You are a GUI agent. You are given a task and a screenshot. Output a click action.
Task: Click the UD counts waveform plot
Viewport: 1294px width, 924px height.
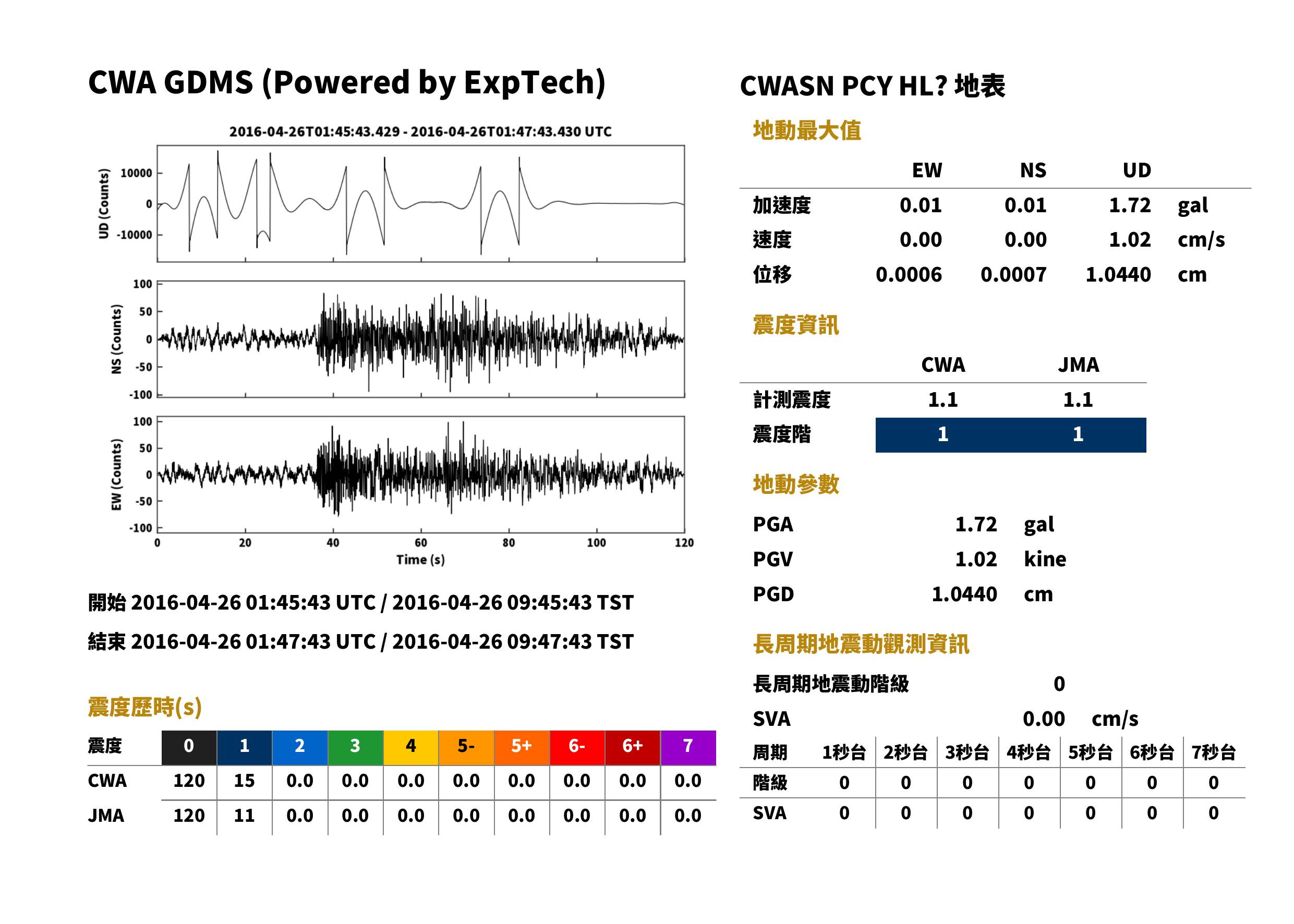[x=420, y=204]
